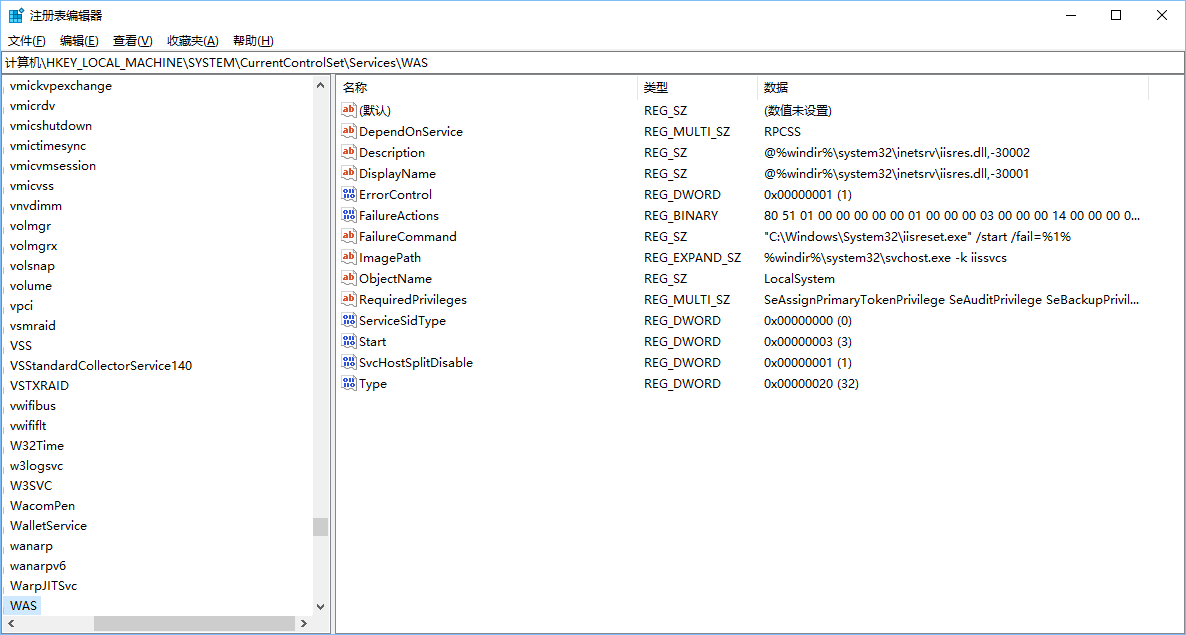Click the ErrorControl DWORD value icon

click(x=349, y=194)
